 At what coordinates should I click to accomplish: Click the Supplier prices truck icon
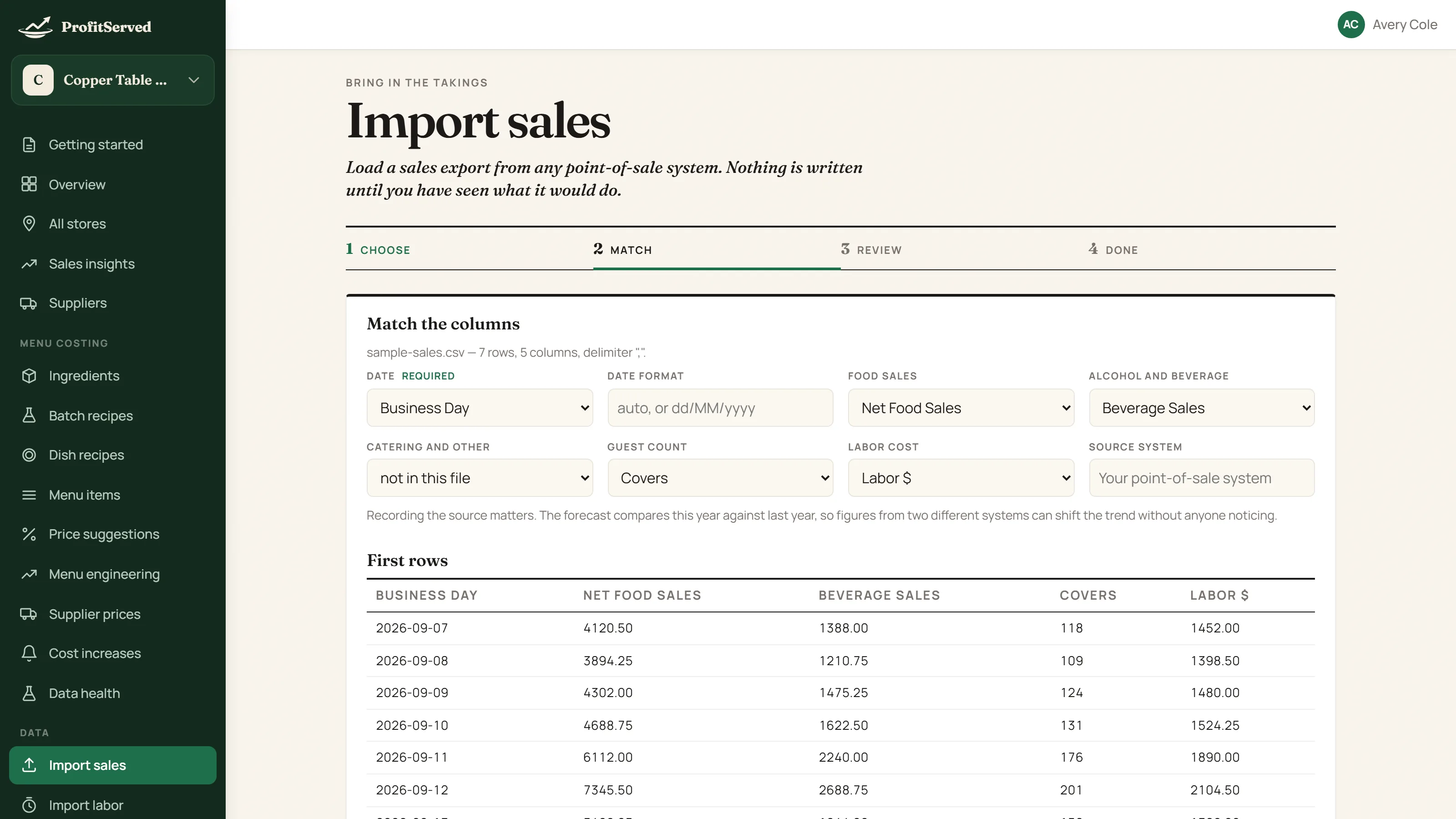click(29, 614)
